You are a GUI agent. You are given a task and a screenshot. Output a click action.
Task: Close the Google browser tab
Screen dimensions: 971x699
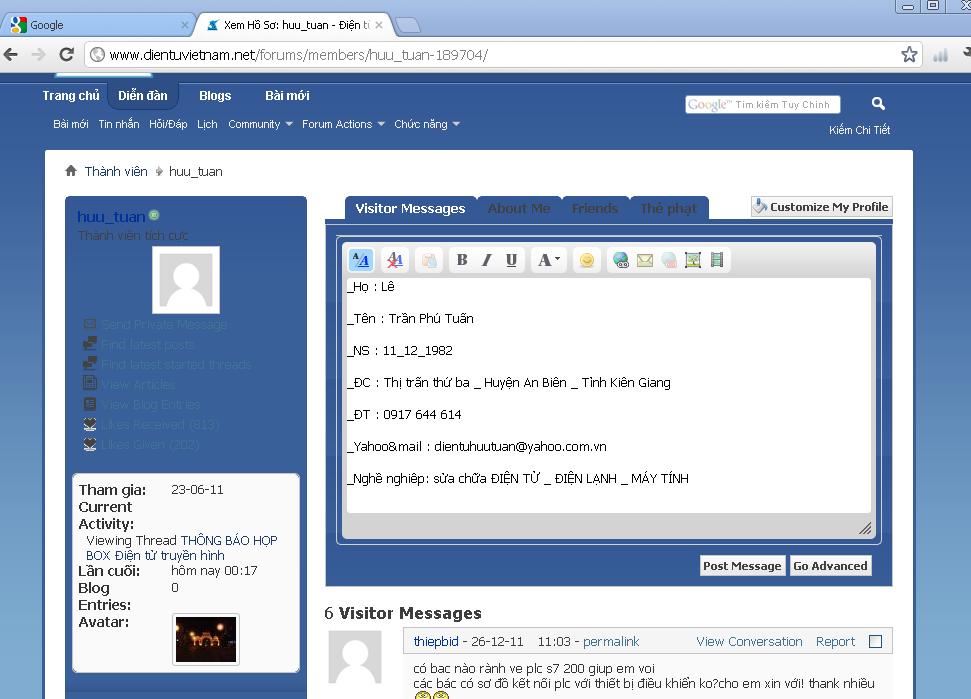pyautogui.click(x=185, y=25)
